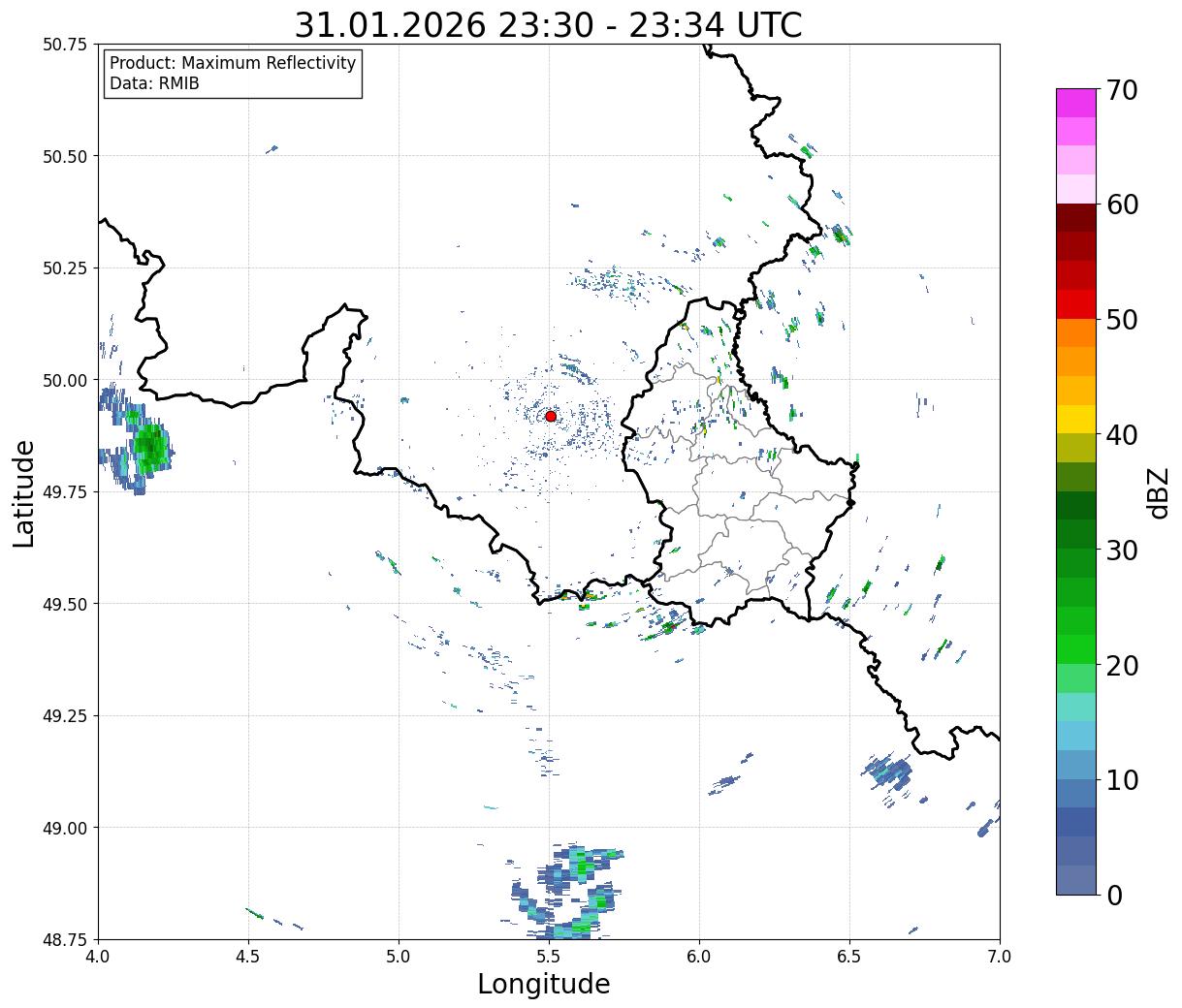The image size is (1182, 1008).
Task: Click the "Latitude" axis label
Action: tap(24, 493)
